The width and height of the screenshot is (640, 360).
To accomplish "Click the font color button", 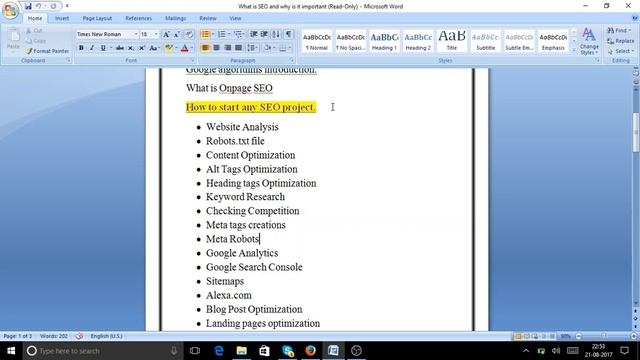I will click(184, 48).
